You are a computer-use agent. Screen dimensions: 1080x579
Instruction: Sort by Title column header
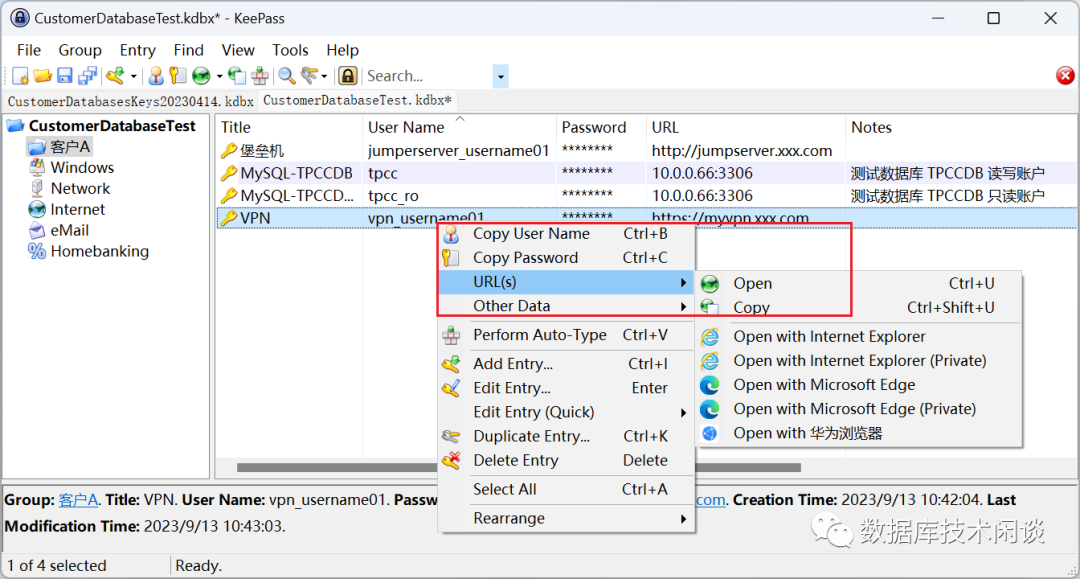[x=289, y=127]
